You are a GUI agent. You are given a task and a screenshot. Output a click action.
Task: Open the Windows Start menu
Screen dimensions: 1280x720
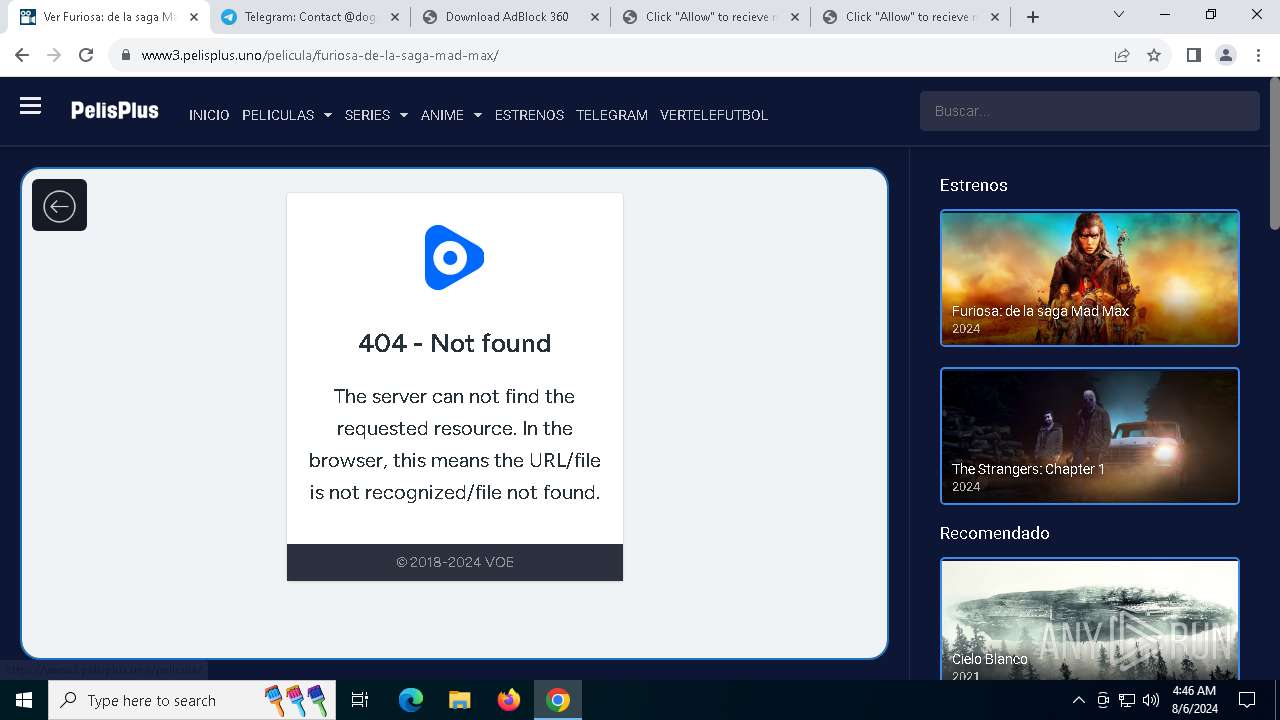[24, 700]
